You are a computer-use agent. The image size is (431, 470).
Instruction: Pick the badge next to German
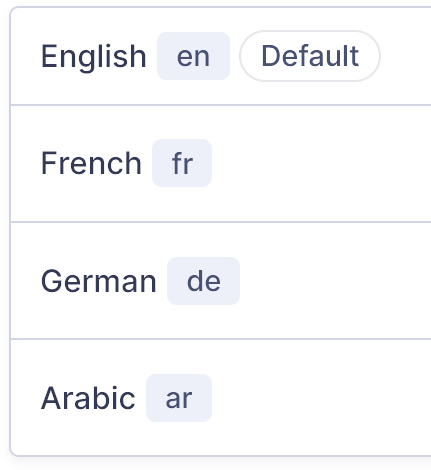click(203, 281)
